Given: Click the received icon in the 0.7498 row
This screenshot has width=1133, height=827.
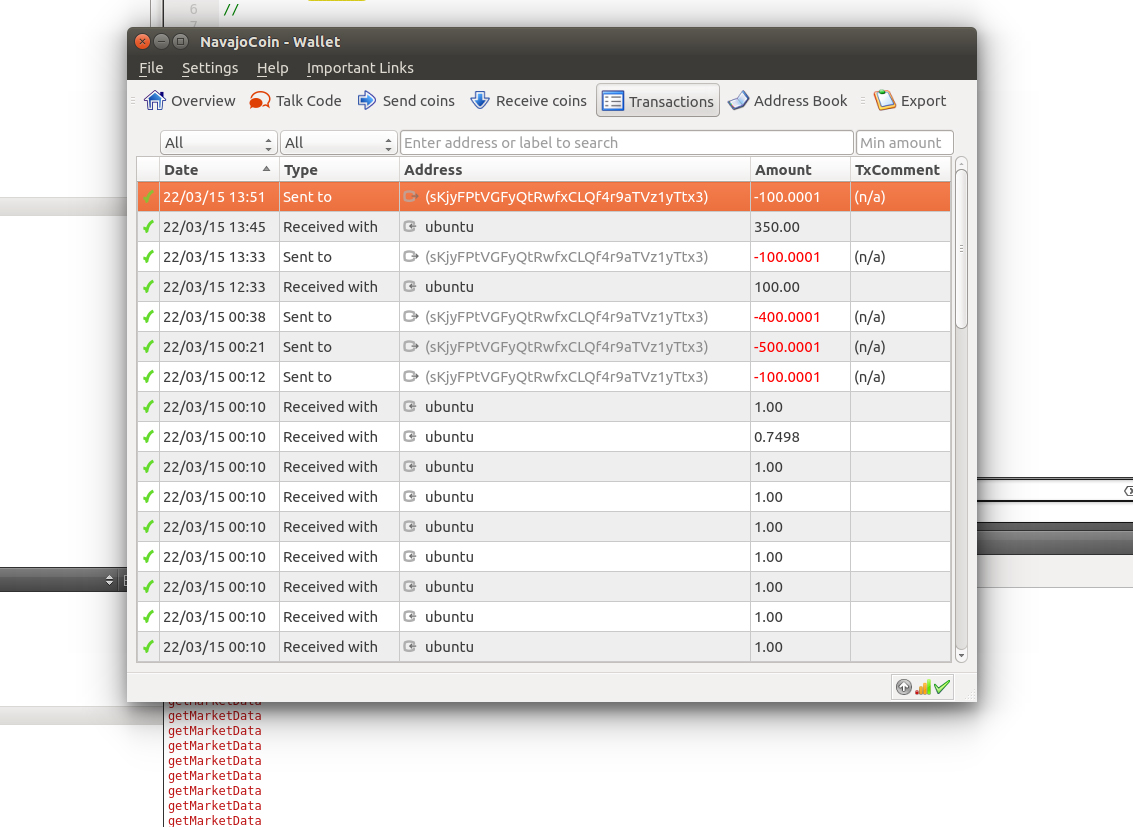Looking at the screenshot, I should [x=410, y=436].
